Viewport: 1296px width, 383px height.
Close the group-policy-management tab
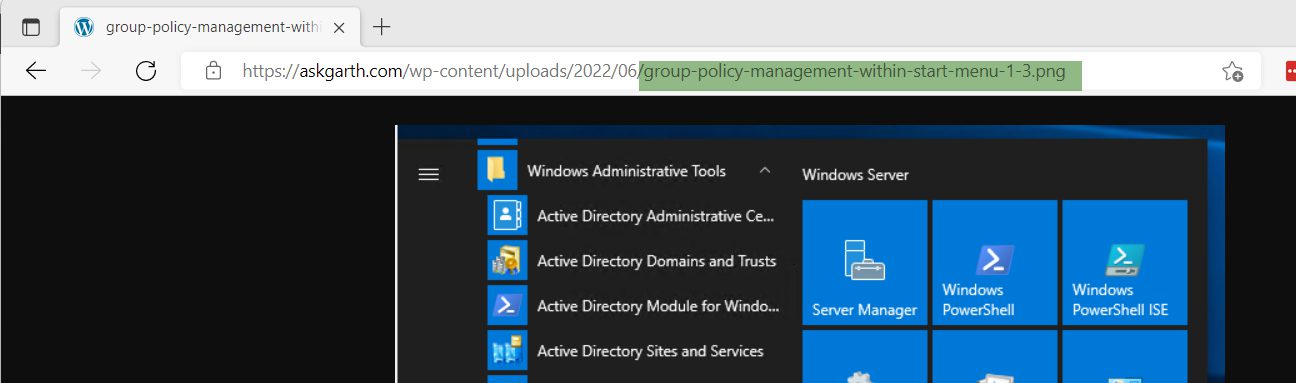[339, 28]
